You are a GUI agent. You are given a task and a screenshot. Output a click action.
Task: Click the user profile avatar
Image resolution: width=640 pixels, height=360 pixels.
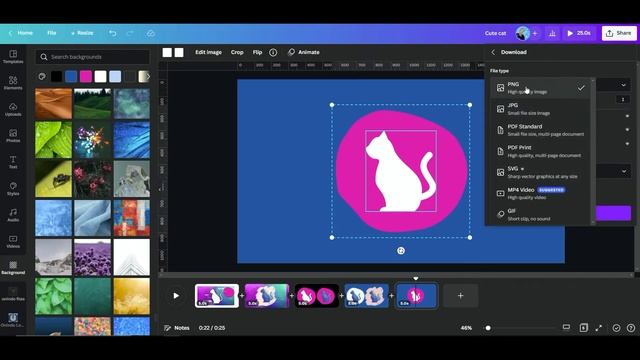(x=522, y=33)
